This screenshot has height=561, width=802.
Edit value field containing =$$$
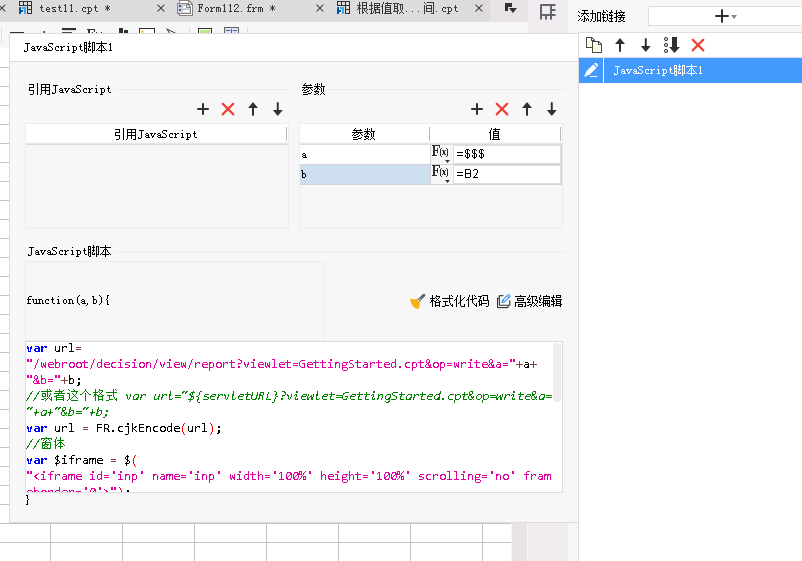[507, 154]
